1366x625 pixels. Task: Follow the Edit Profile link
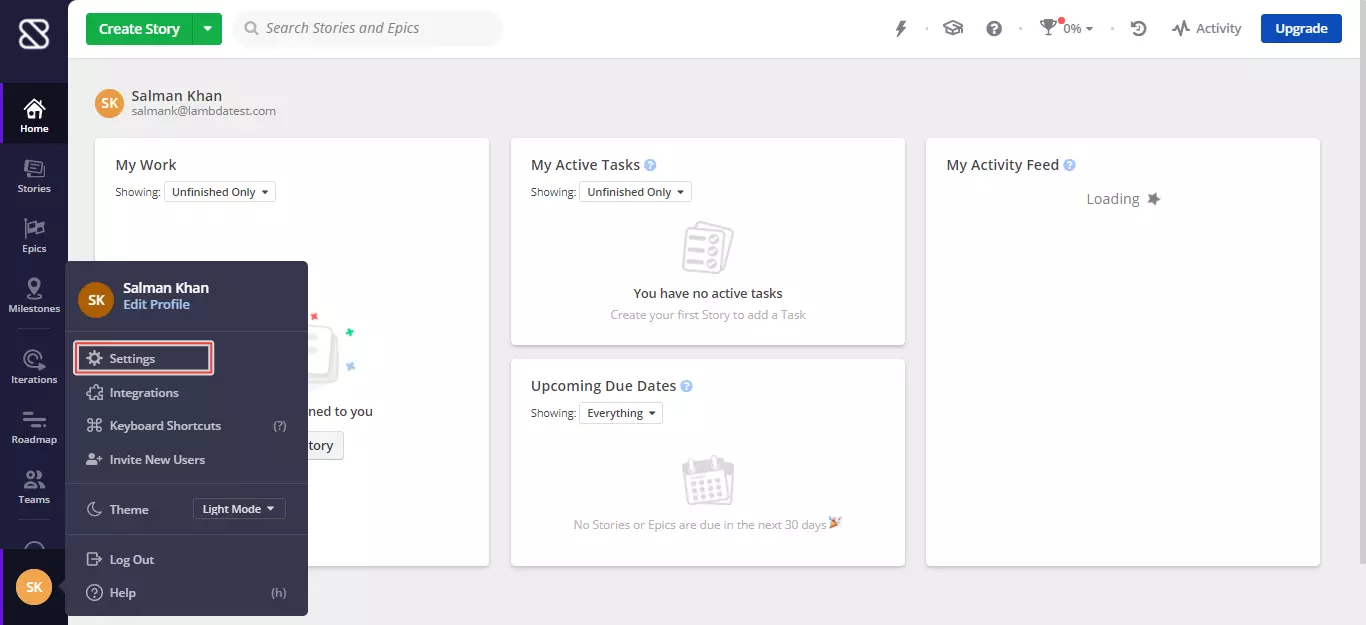coord(156,305)
